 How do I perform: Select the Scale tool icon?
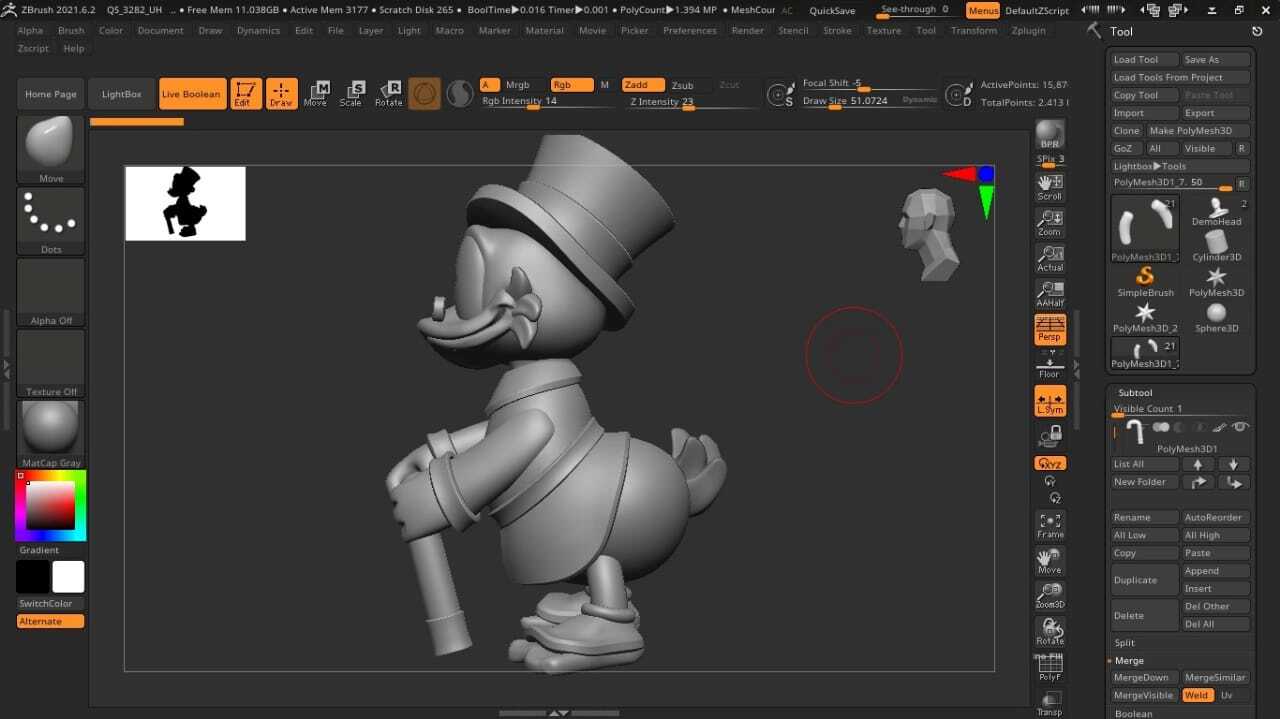click(351, 94)
